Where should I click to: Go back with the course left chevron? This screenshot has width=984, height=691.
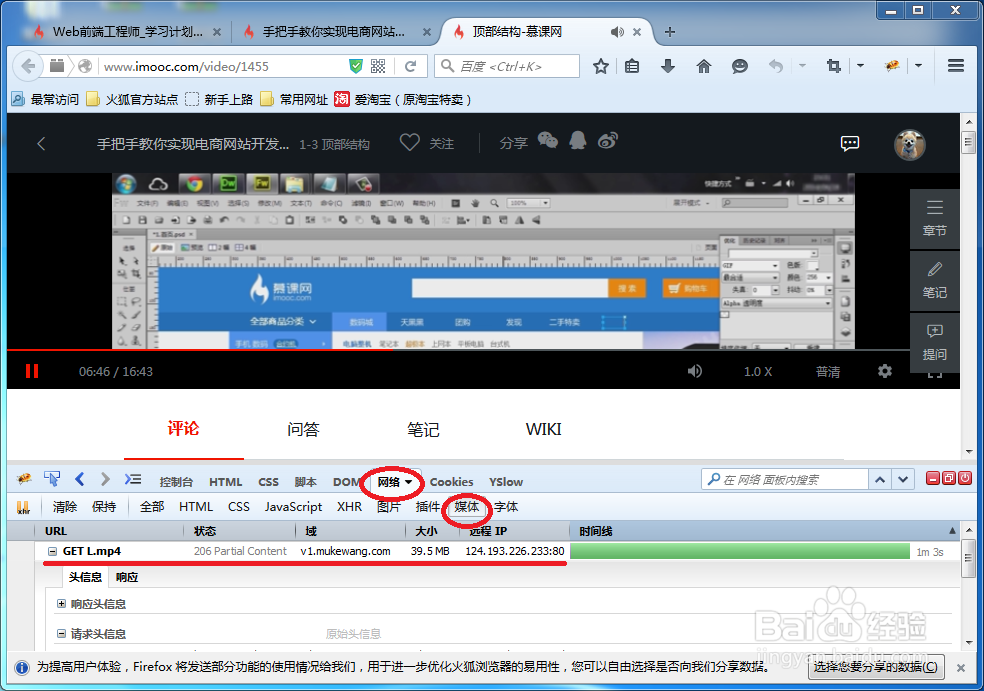(41, 144)
